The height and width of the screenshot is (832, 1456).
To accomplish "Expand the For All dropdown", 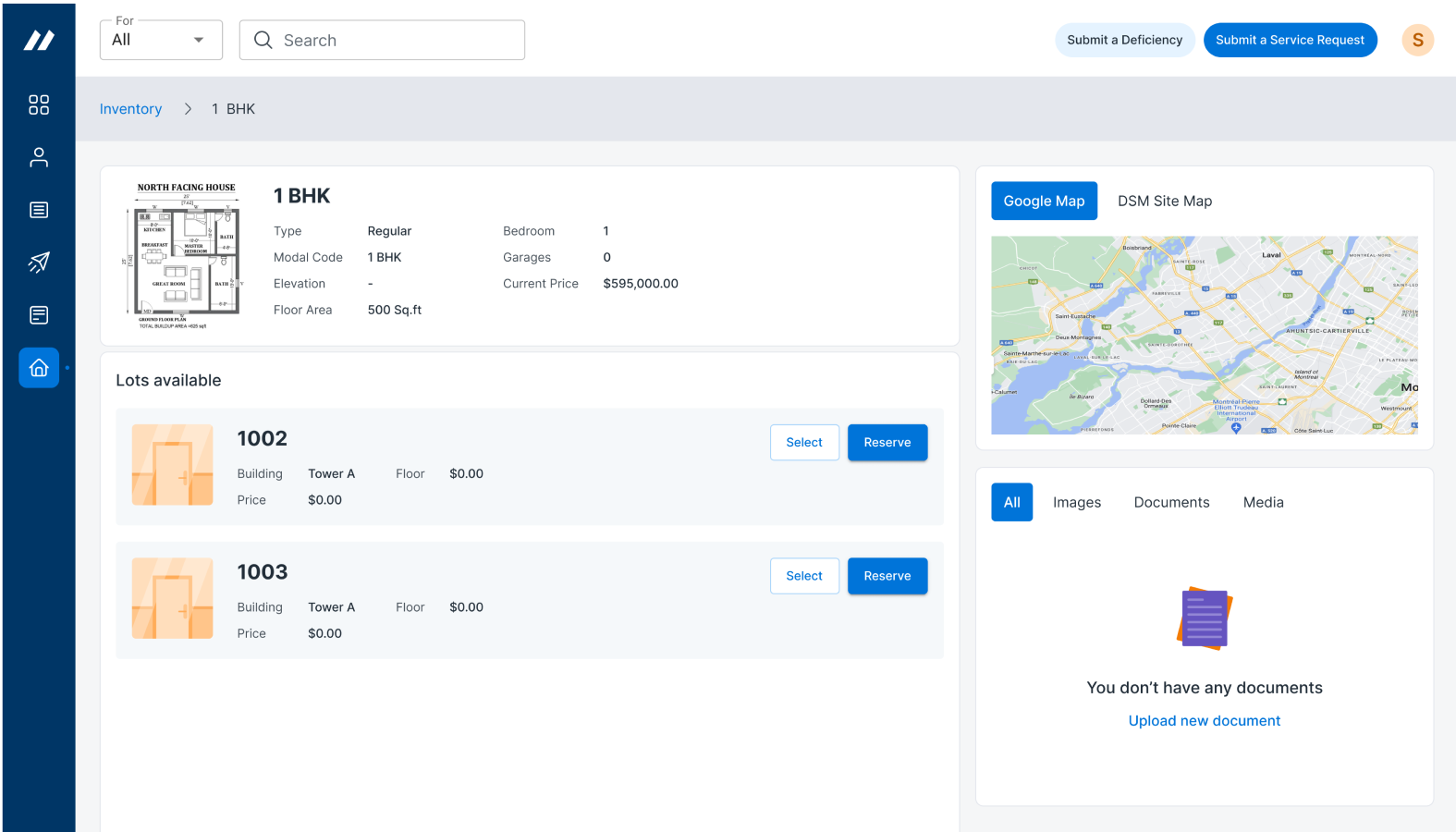I will (161, 40).
